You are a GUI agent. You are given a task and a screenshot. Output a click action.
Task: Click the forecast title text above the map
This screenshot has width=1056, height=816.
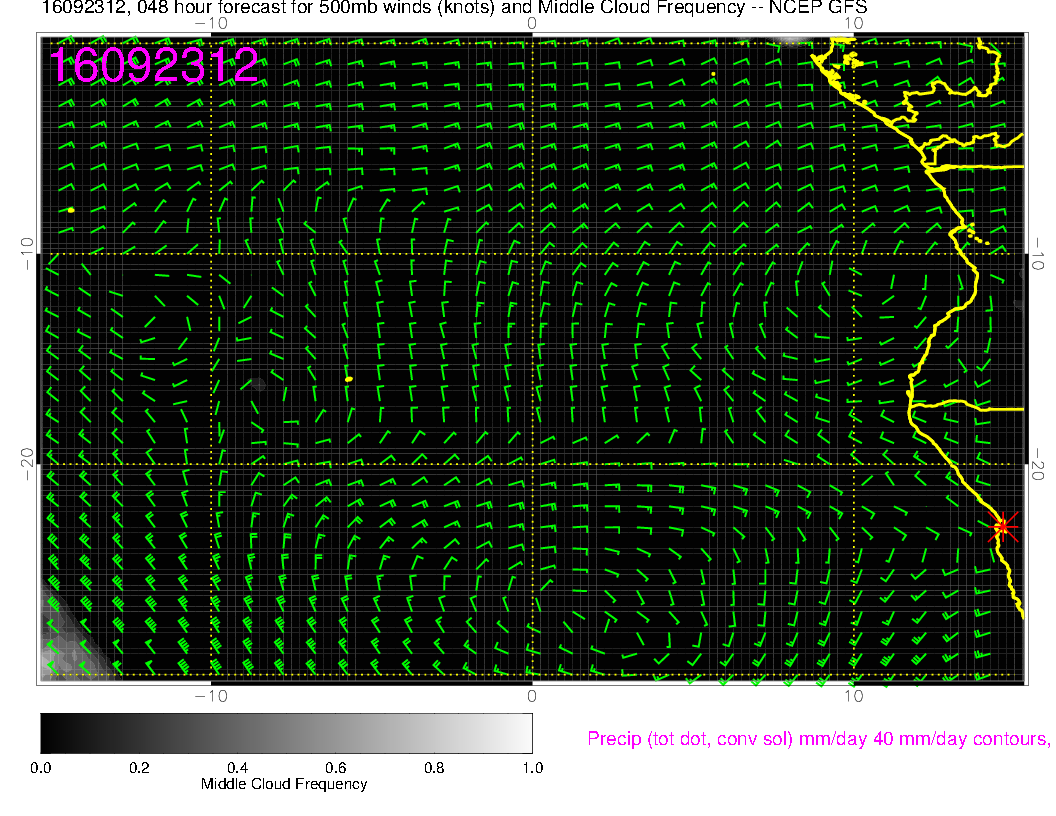click(x=455, y=7)
